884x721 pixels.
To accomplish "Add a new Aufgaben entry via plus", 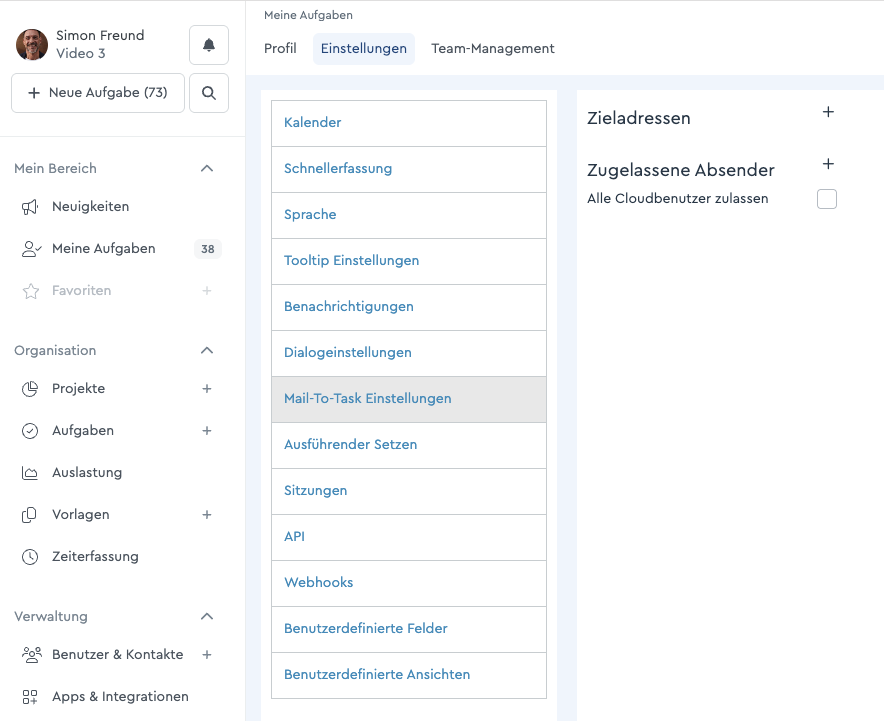I will (207, 431).
